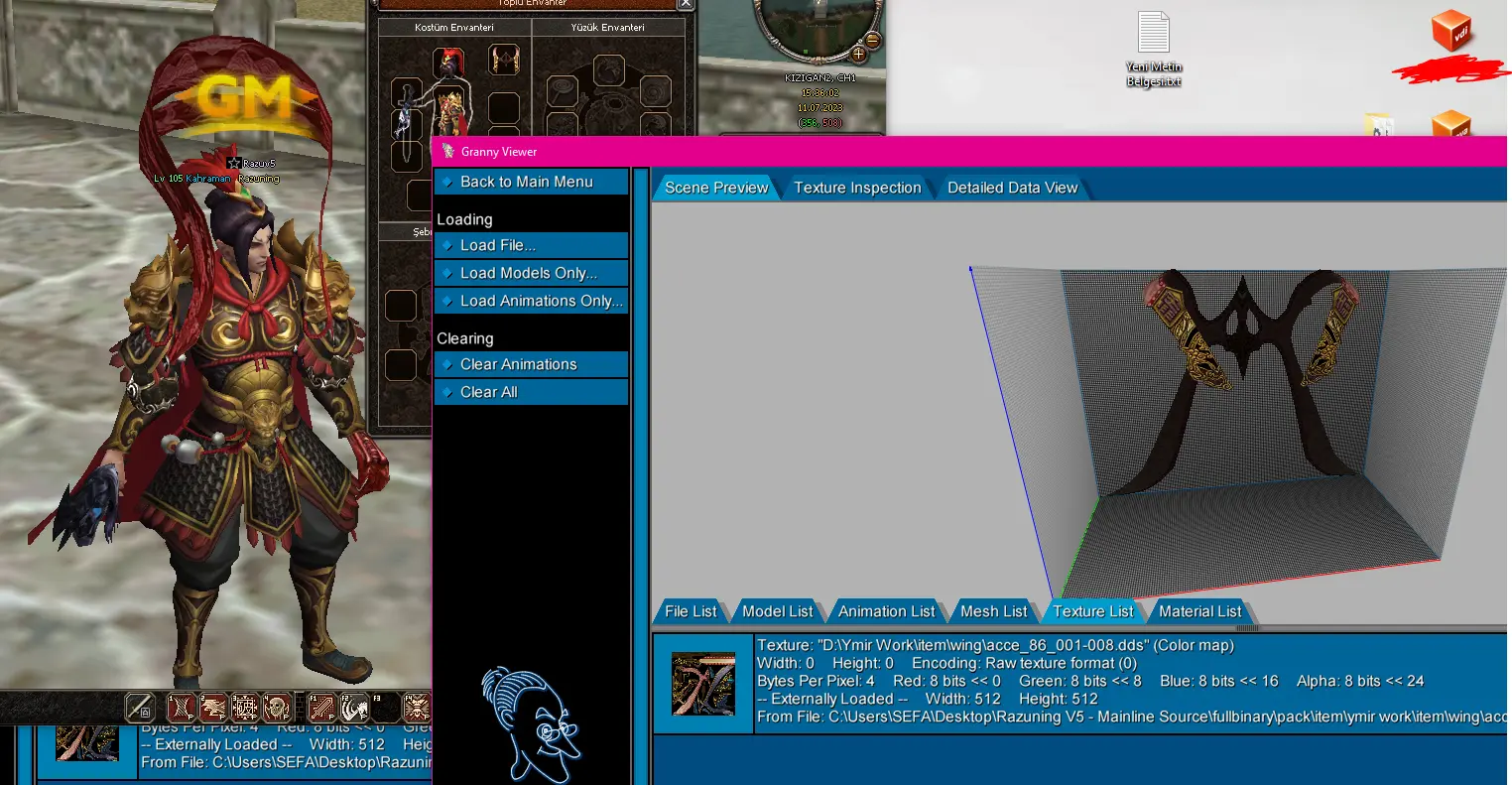
Task: Click the top ring slot in Yüzük Envanteri
Action: pos(609,70)
